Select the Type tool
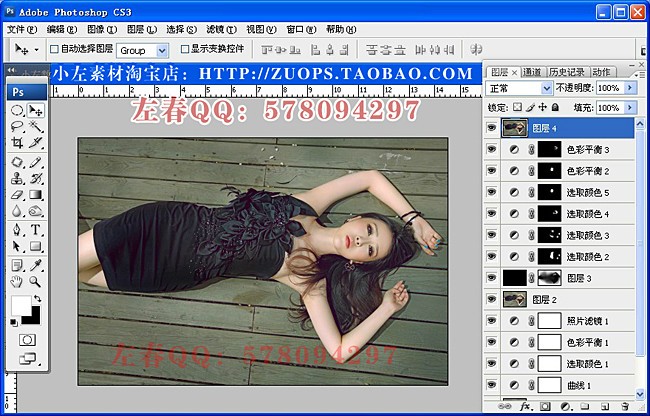 (x=36, y=230)
